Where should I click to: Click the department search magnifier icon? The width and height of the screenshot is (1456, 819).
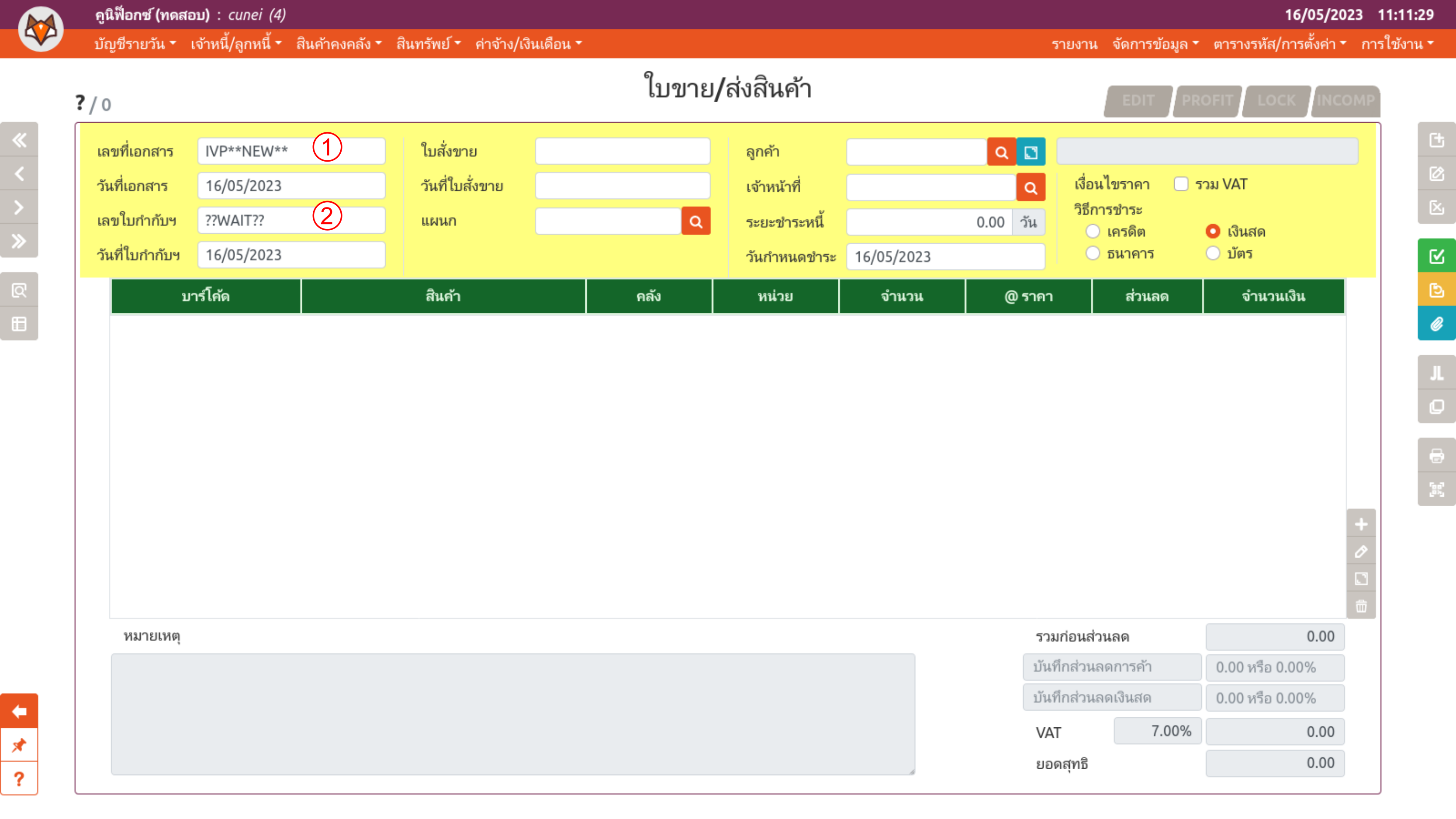(x=695, y=221)
